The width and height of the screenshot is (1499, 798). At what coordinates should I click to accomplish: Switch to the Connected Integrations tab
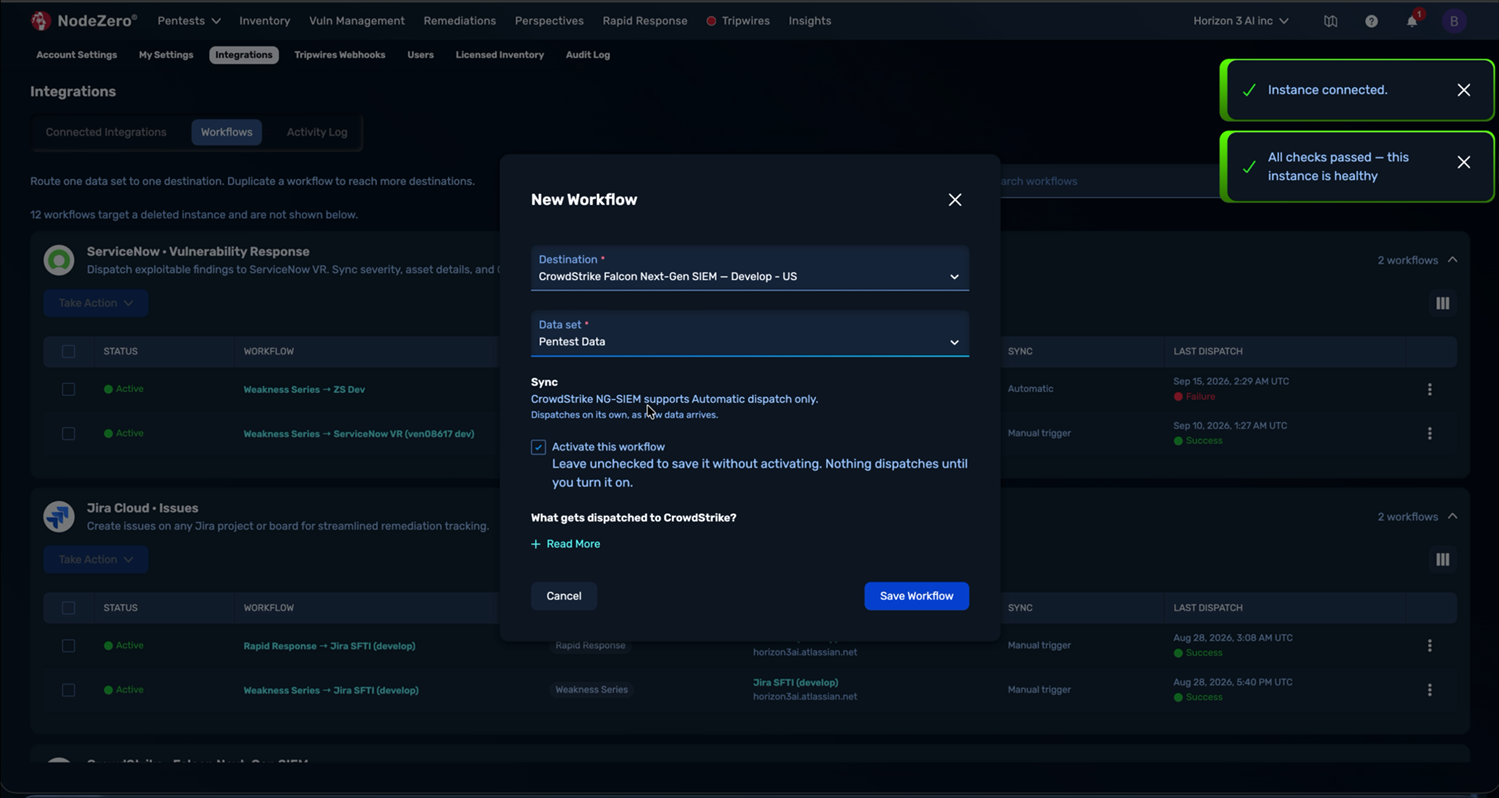click(106, 132)
